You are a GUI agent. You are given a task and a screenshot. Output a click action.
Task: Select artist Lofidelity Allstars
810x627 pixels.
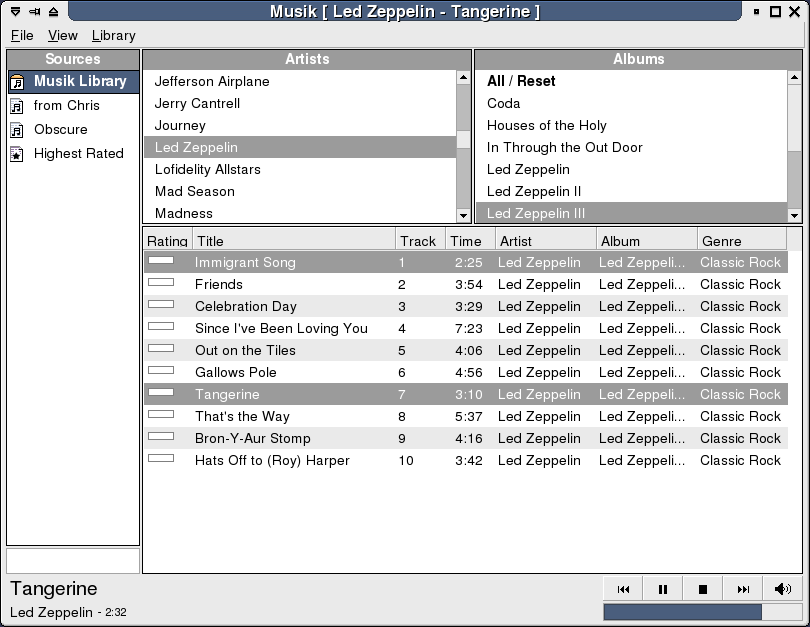pos(300,169)
